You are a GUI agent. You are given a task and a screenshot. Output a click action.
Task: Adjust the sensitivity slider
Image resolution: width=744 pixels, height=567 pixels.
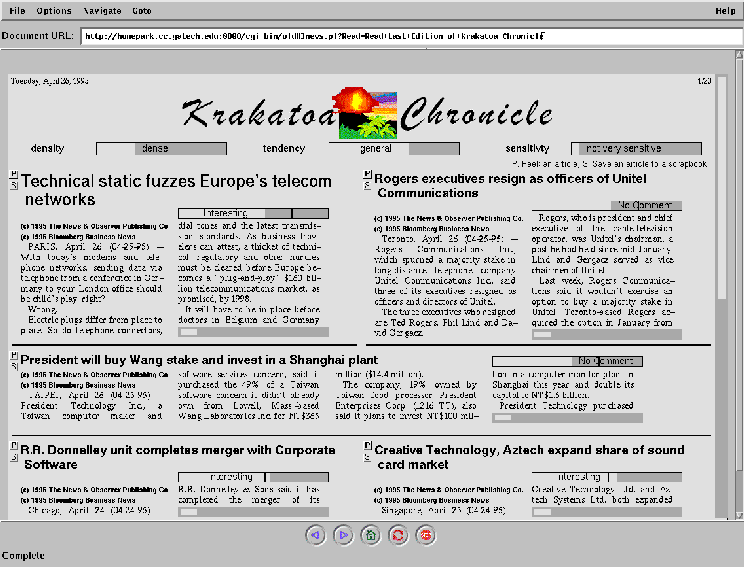[x=630, y=149]
